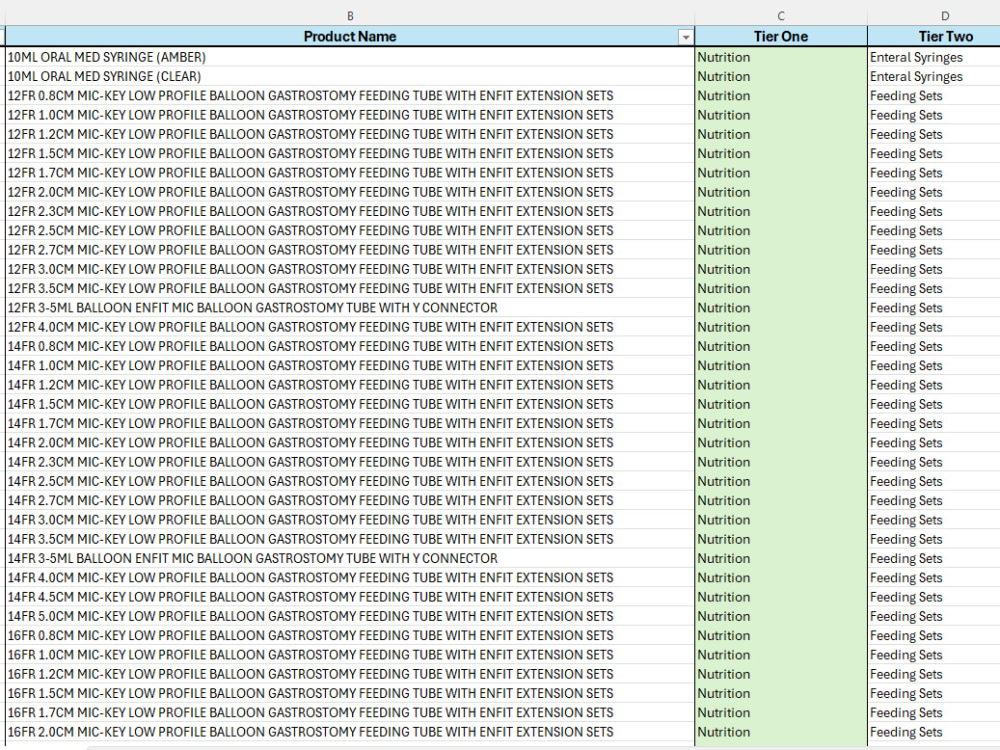Screen dimensions: 1000x750
Task: Select column B header
Action: tap(349, 16)
